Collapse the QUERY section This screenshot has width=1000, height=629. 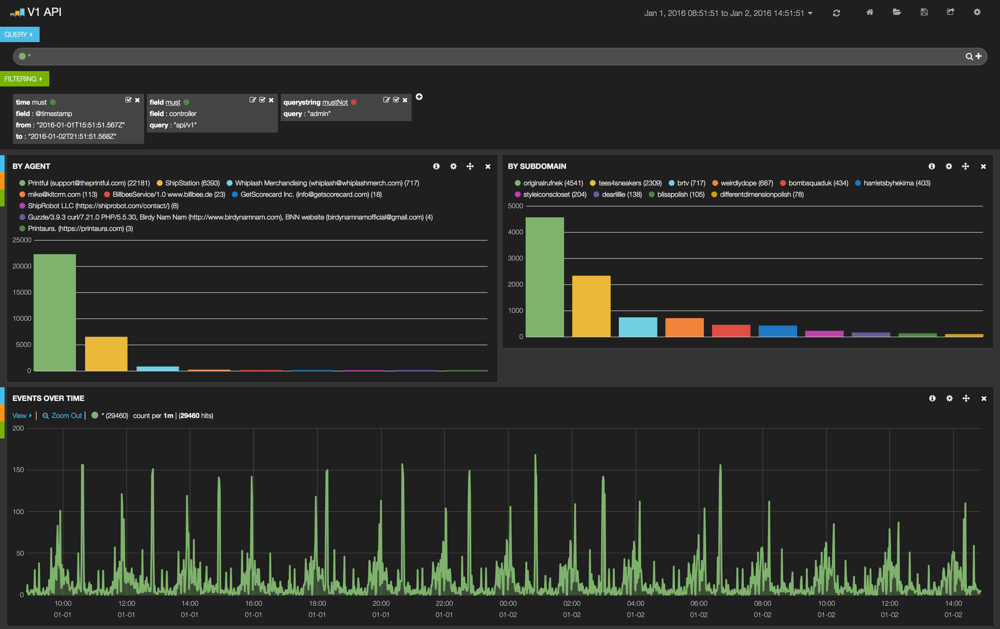[x=19, y=34]
